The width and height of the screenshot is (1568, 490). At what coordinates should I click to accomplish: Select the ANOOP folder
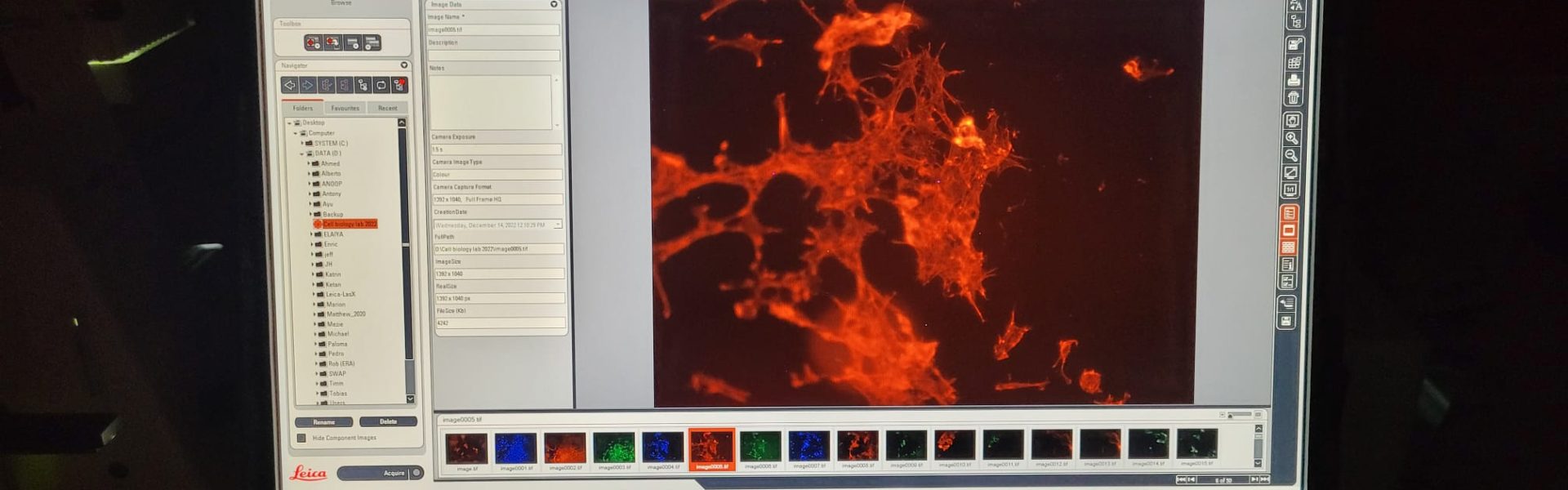[332, 184]
